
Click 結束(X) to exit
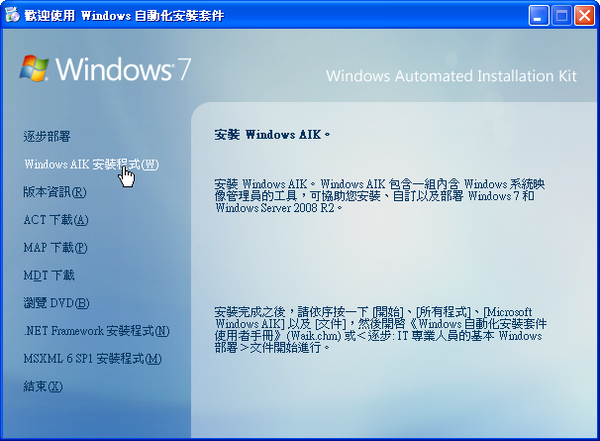(x=43, y=386)
